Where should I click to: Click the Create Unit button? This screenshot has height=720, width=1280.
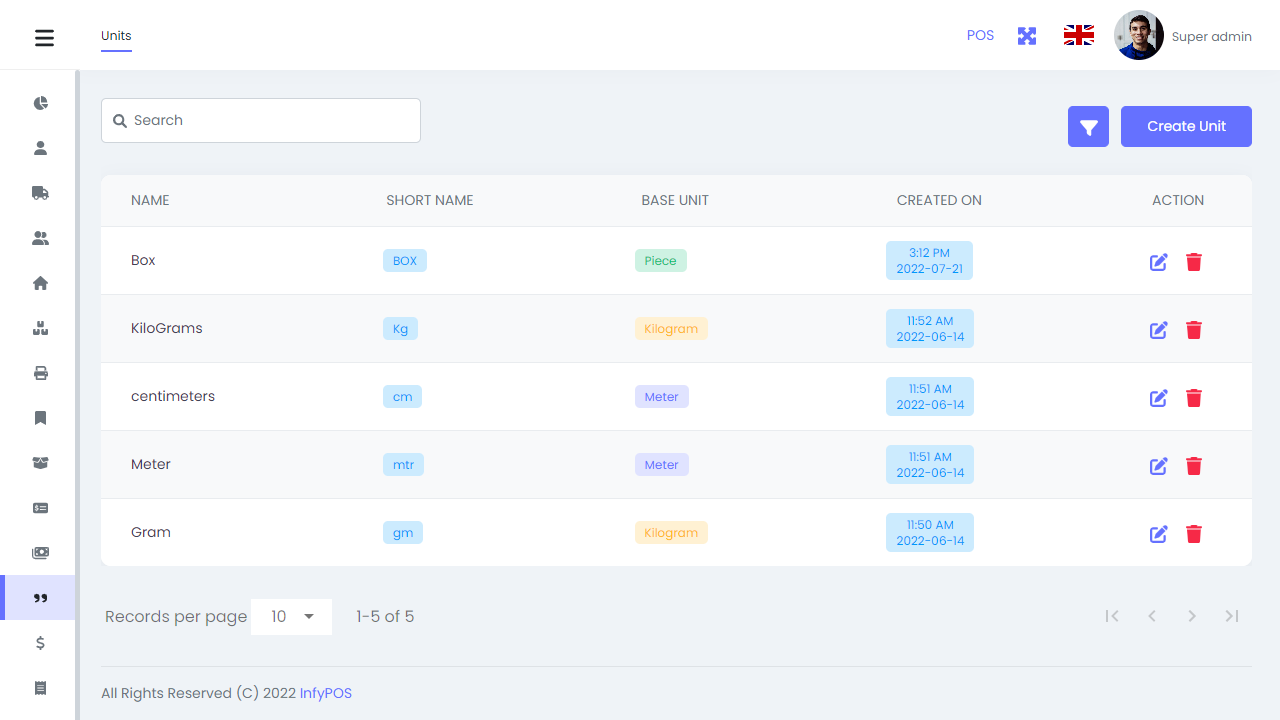pos(1186,127)
